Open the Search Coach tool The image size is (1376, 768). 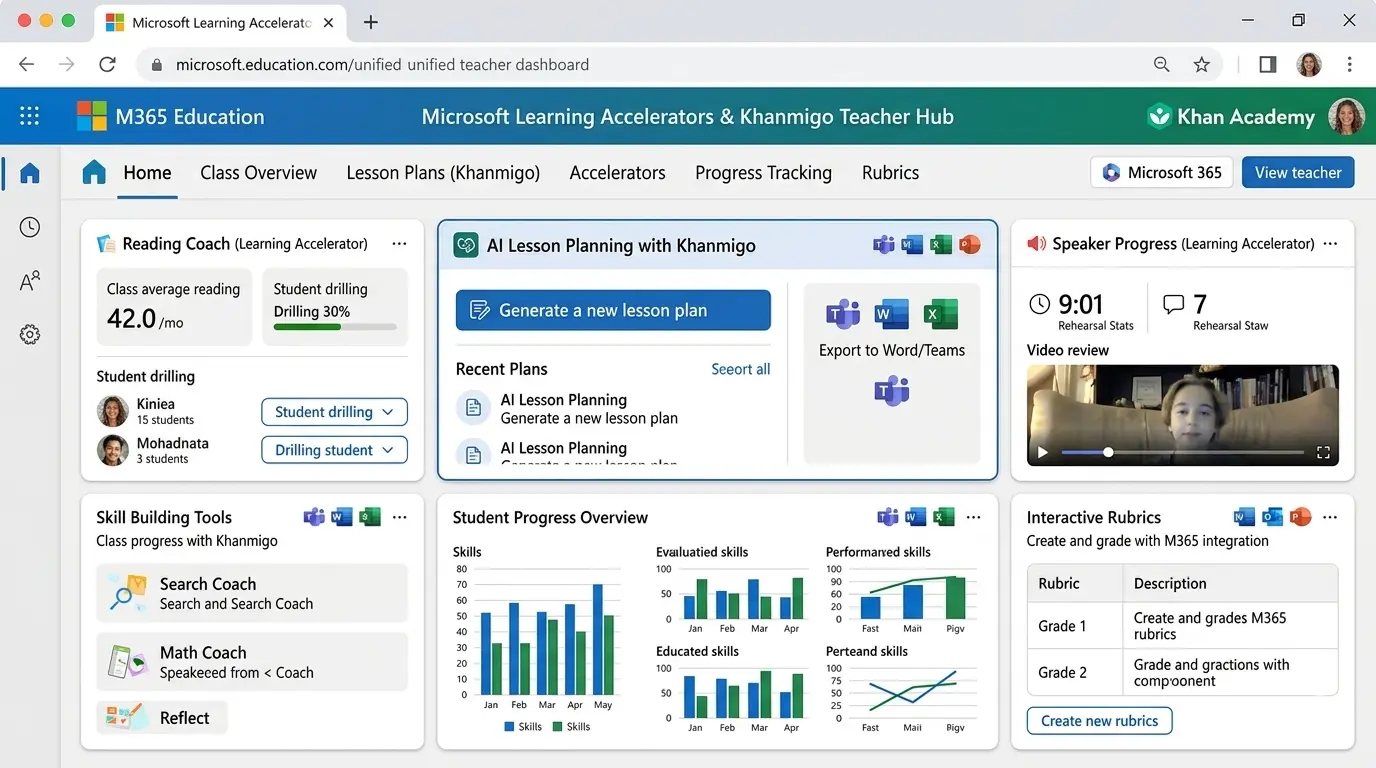click(251, 592)
